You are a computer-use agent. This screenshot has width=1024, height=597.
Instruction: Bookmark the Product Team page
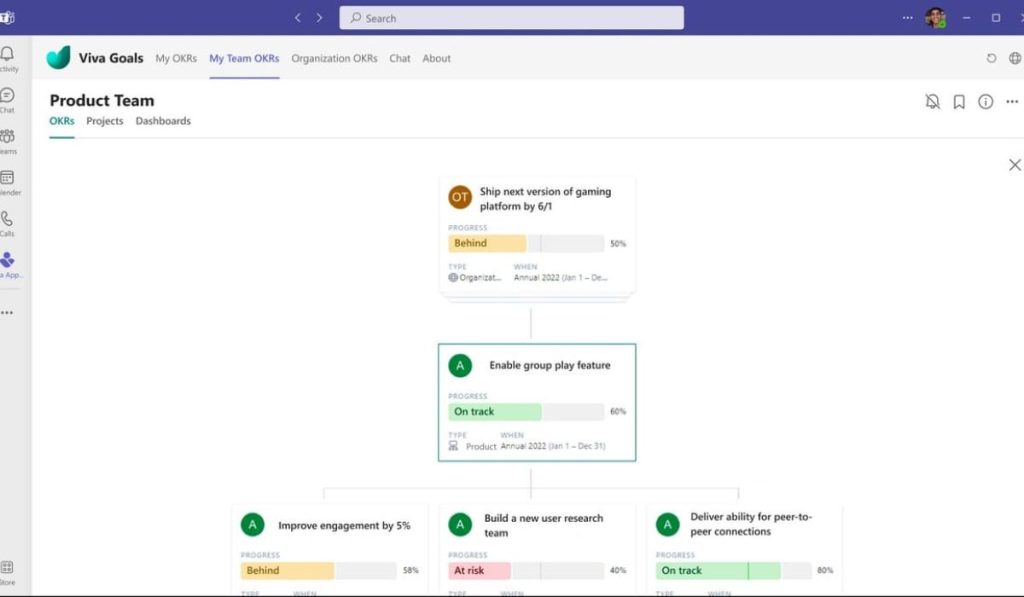(x=959, y=101)
